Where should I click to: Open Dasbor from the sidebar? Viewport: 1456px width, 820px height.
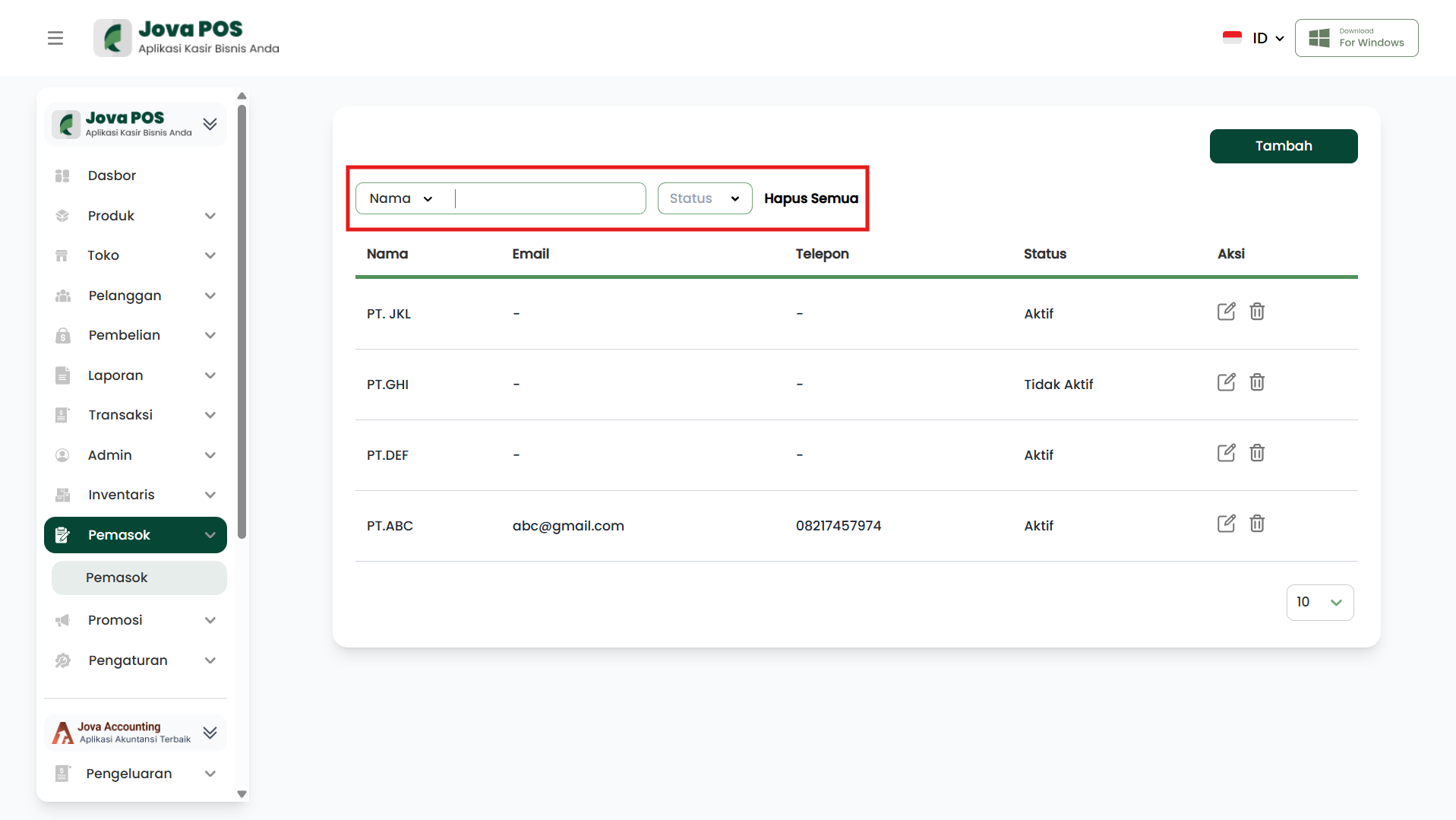(x=112, y=176)
